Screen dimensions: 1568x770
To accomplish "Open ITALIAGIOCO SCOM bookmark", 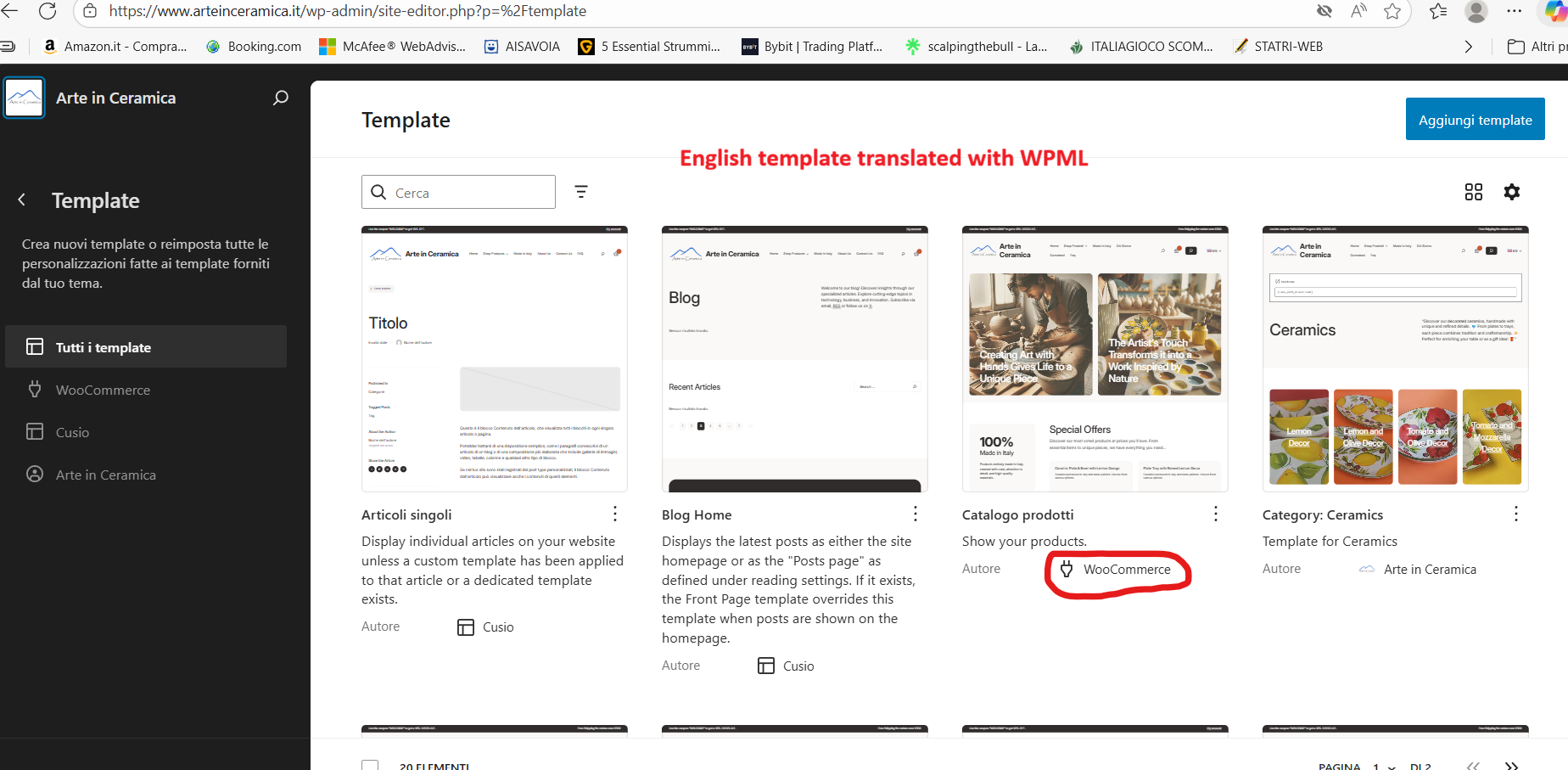I will tap(1140, 47).
